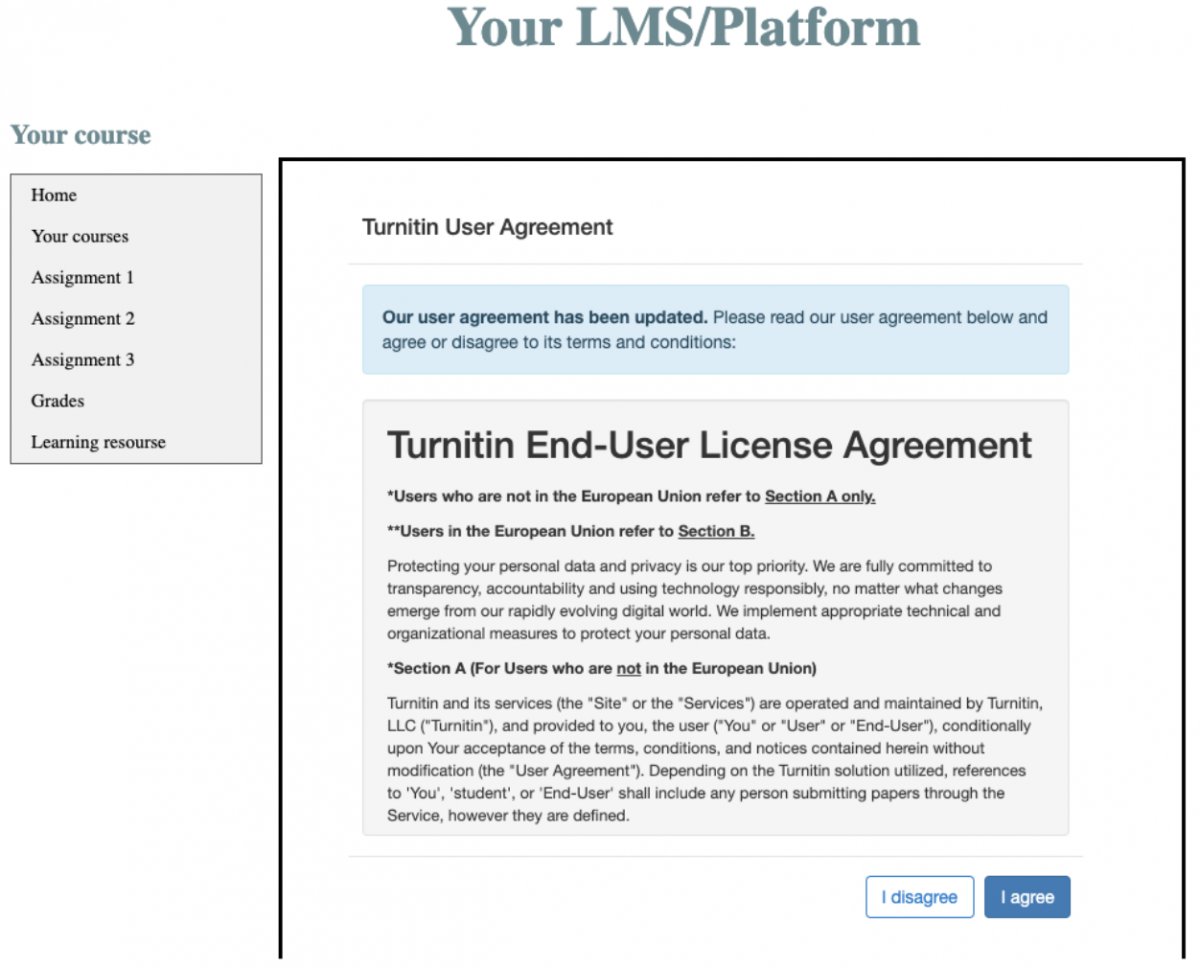Click the Turnitin End-User License Agreement heading
Image resolution: width=1200 pixels, height=968 pixels.
pyautogui.click(x=709, y=444)
